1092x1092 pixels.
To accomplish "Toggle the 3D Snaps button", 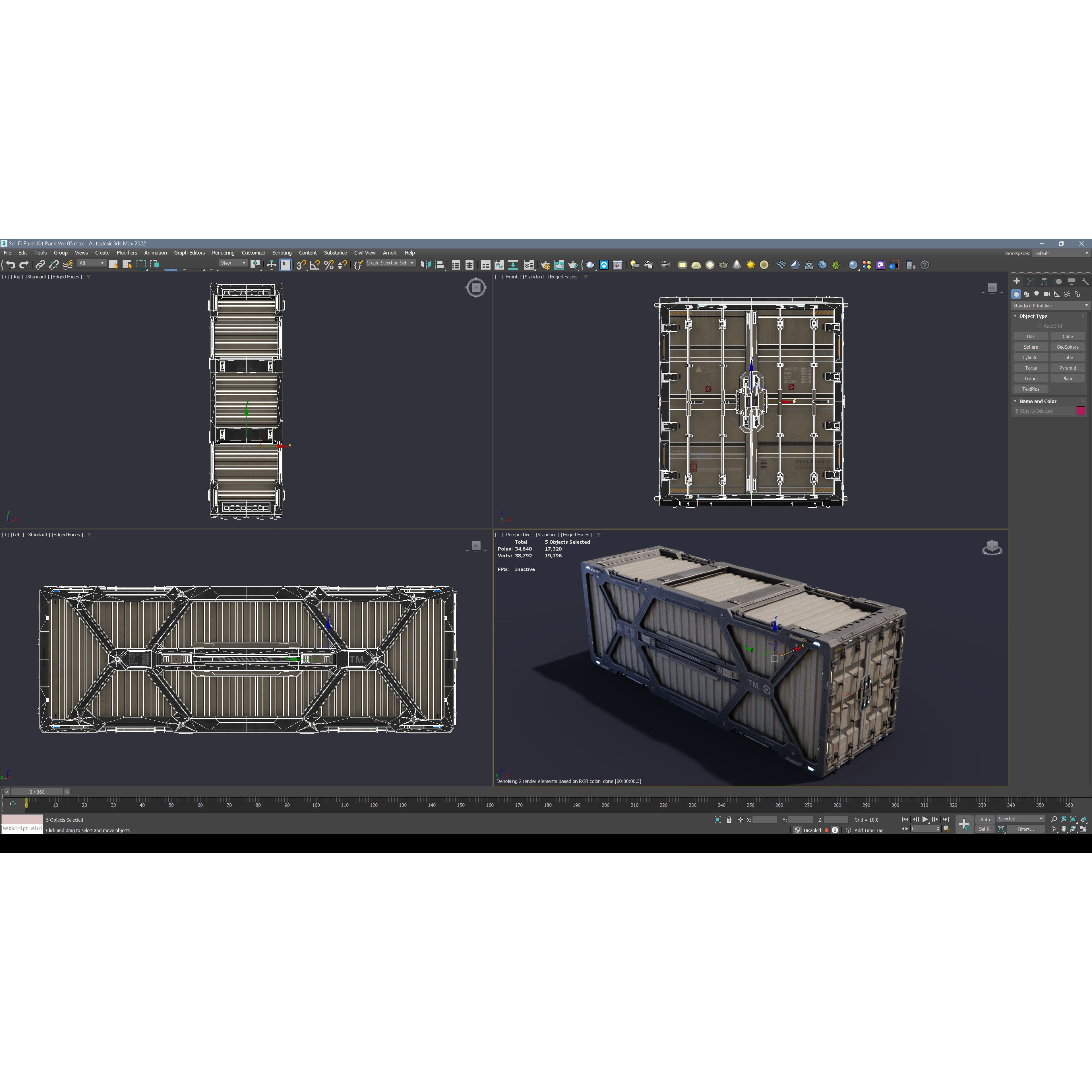I will tap(301, 265).
